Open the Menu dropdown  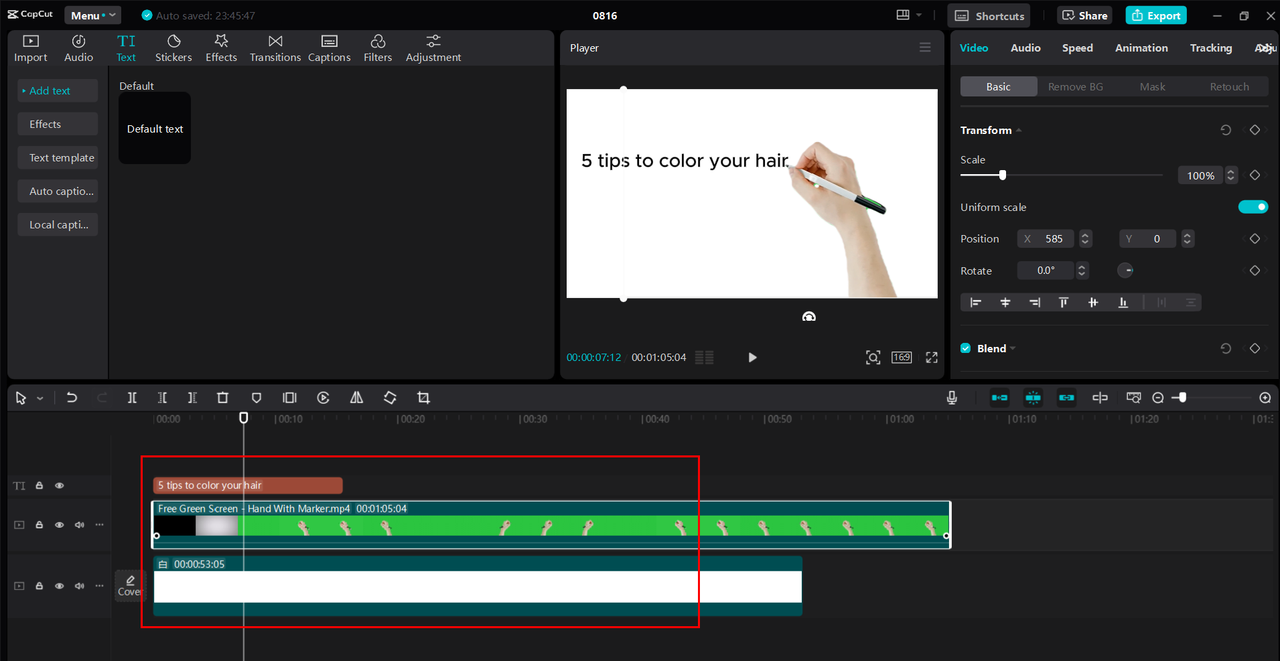click(x=93, y=15)
